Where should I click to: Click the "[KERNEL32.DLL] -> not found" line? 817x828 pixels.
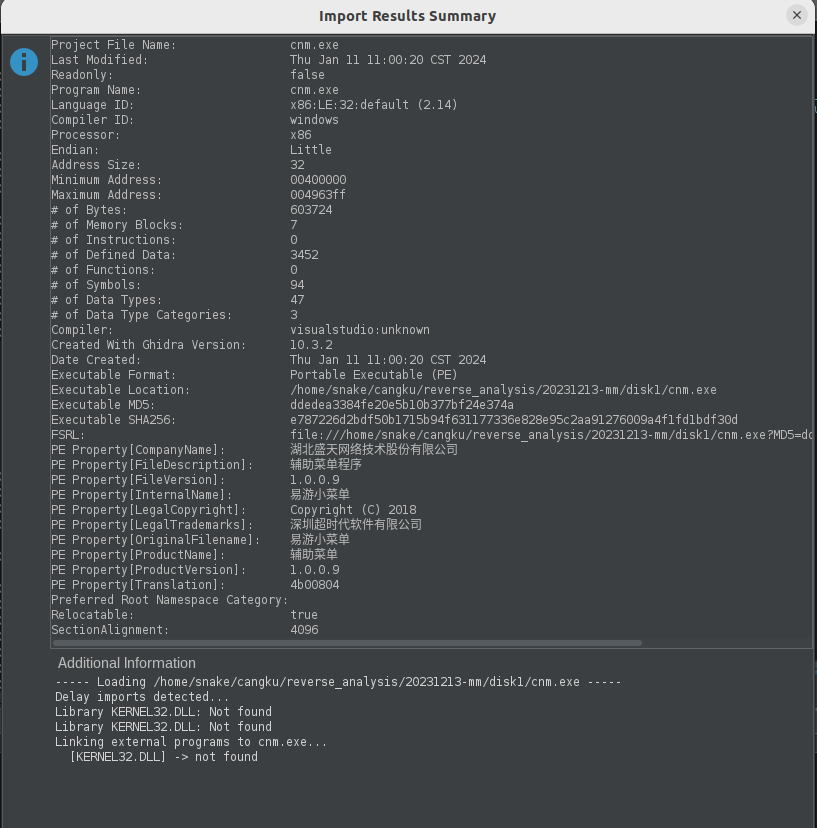coord(164,757)
